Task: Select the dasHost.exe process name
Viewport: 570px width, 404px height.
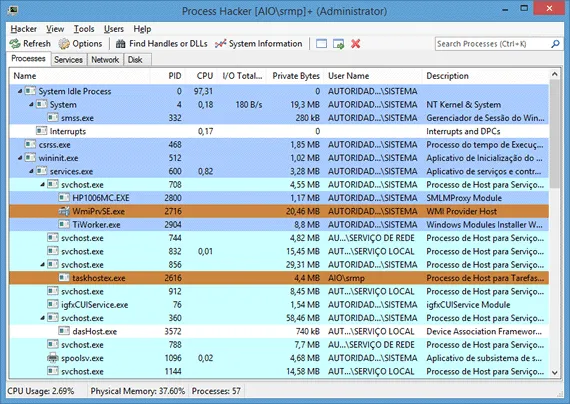Action: (95, 332)
